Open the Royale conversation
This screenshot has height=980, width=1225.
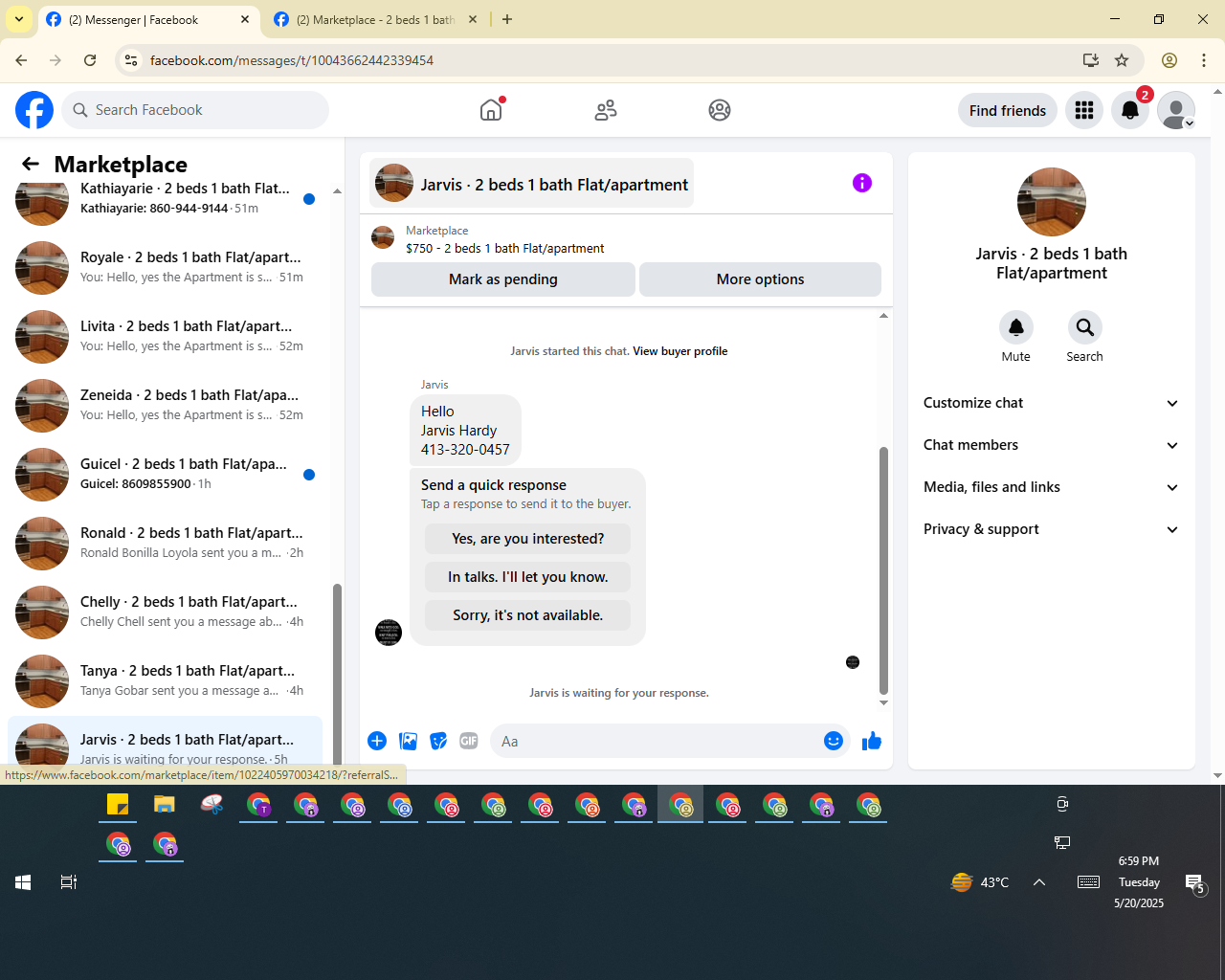(x=165, y=267)
